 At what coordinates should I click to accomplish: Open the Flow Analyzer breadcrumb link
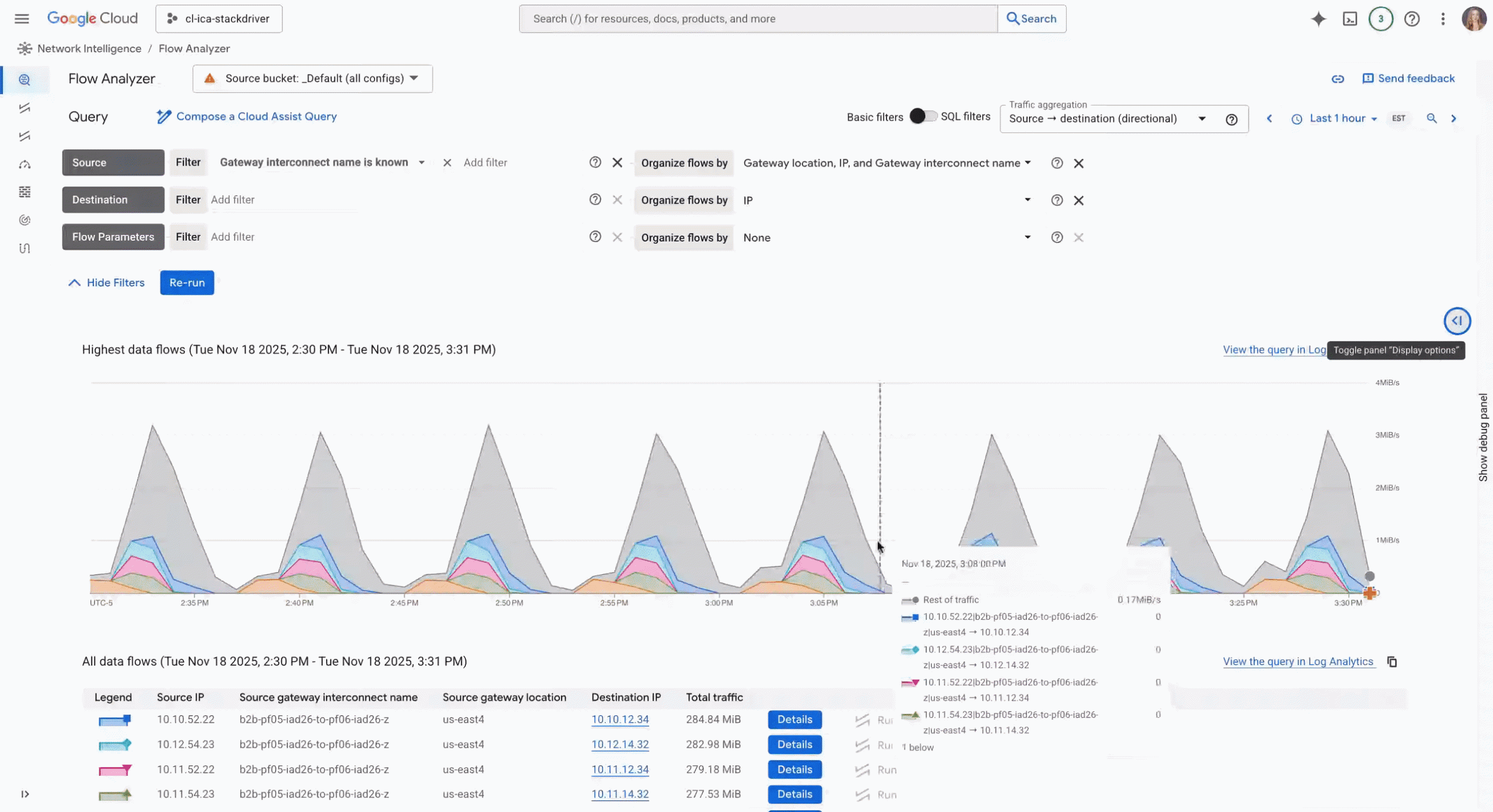click(x=194, y=48)
